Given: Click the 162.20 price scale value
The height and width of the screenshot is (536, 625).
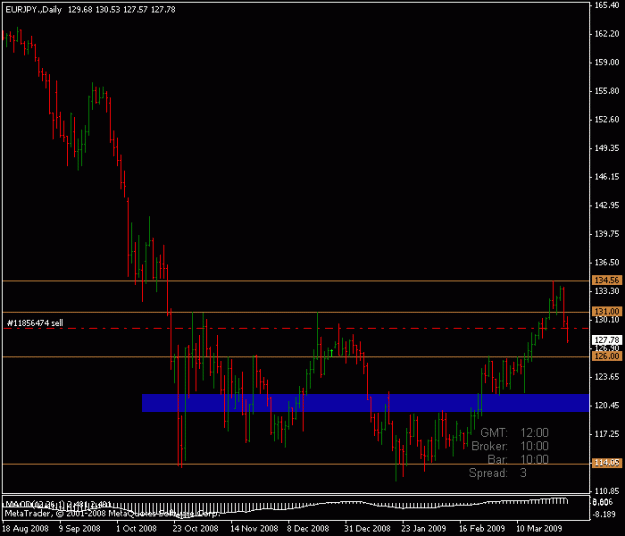Looking at the screenshot, I should pyautogui.click(x=607, y=33).
